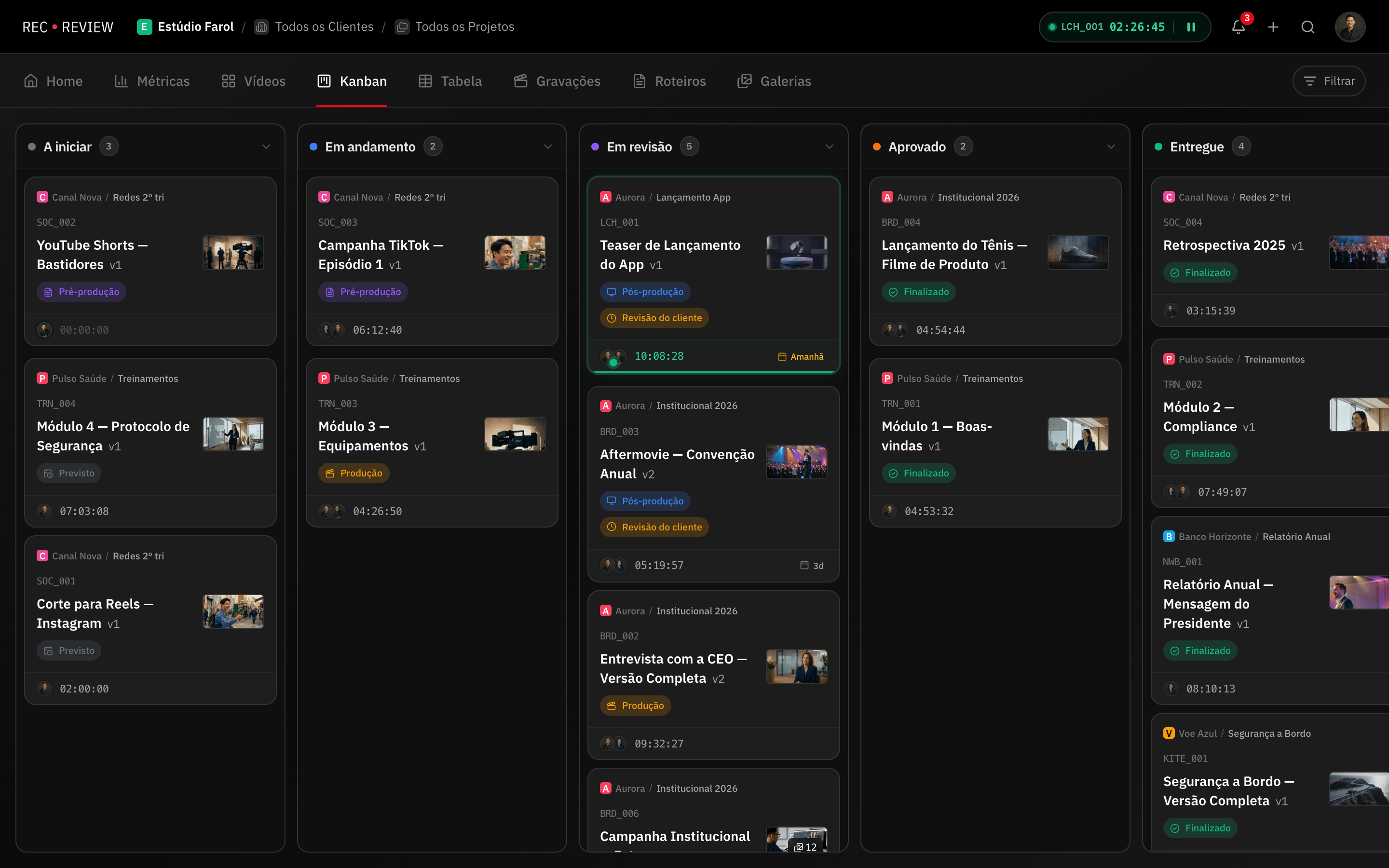Open the user profile avatar
The width and height of the screenshot is (1389, 868).
pos(1349,27)
